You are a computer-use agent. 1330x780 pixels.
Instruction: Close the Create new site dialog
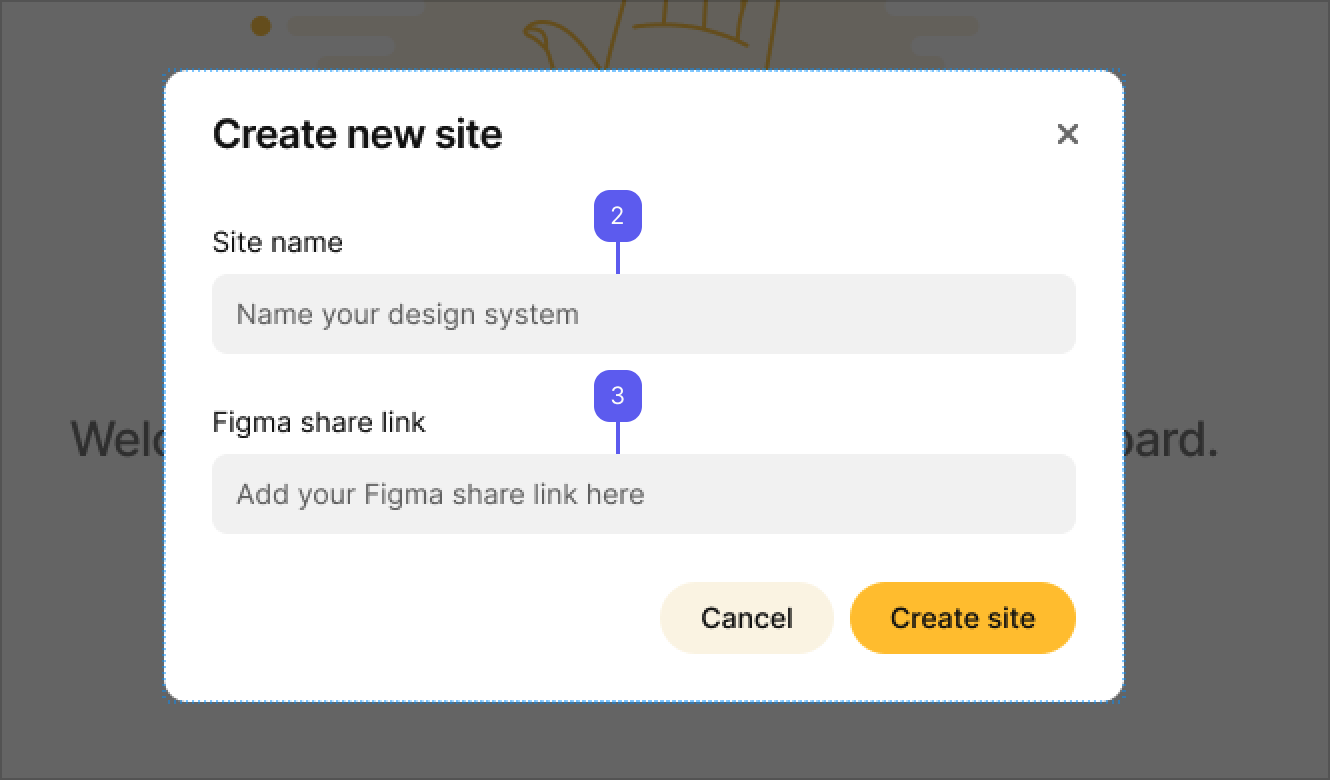pyautogui.click(x=1067, y=134)
